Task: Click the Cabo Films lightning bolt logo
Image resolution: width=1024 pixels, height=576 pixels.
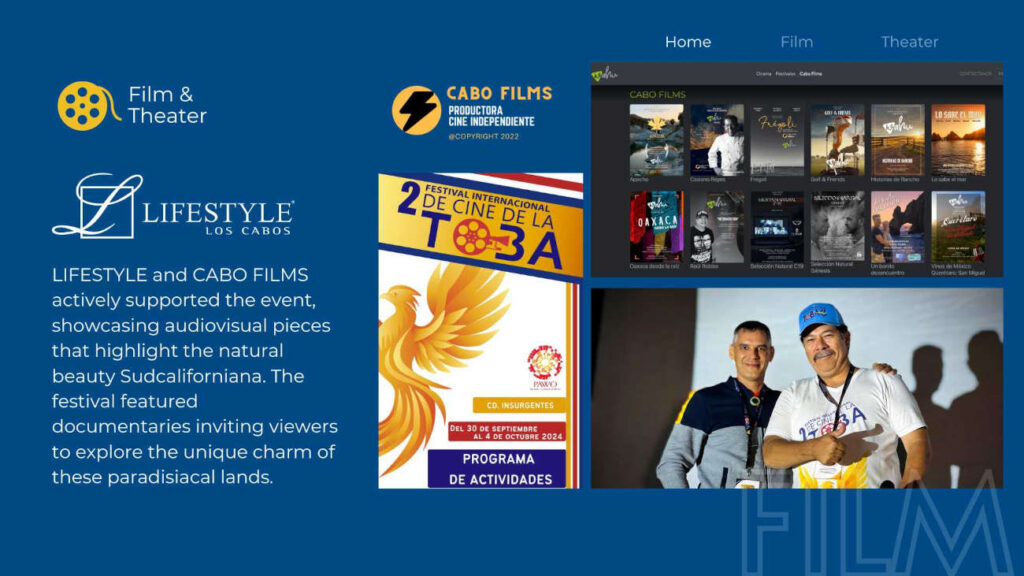Action: (416, 110)
